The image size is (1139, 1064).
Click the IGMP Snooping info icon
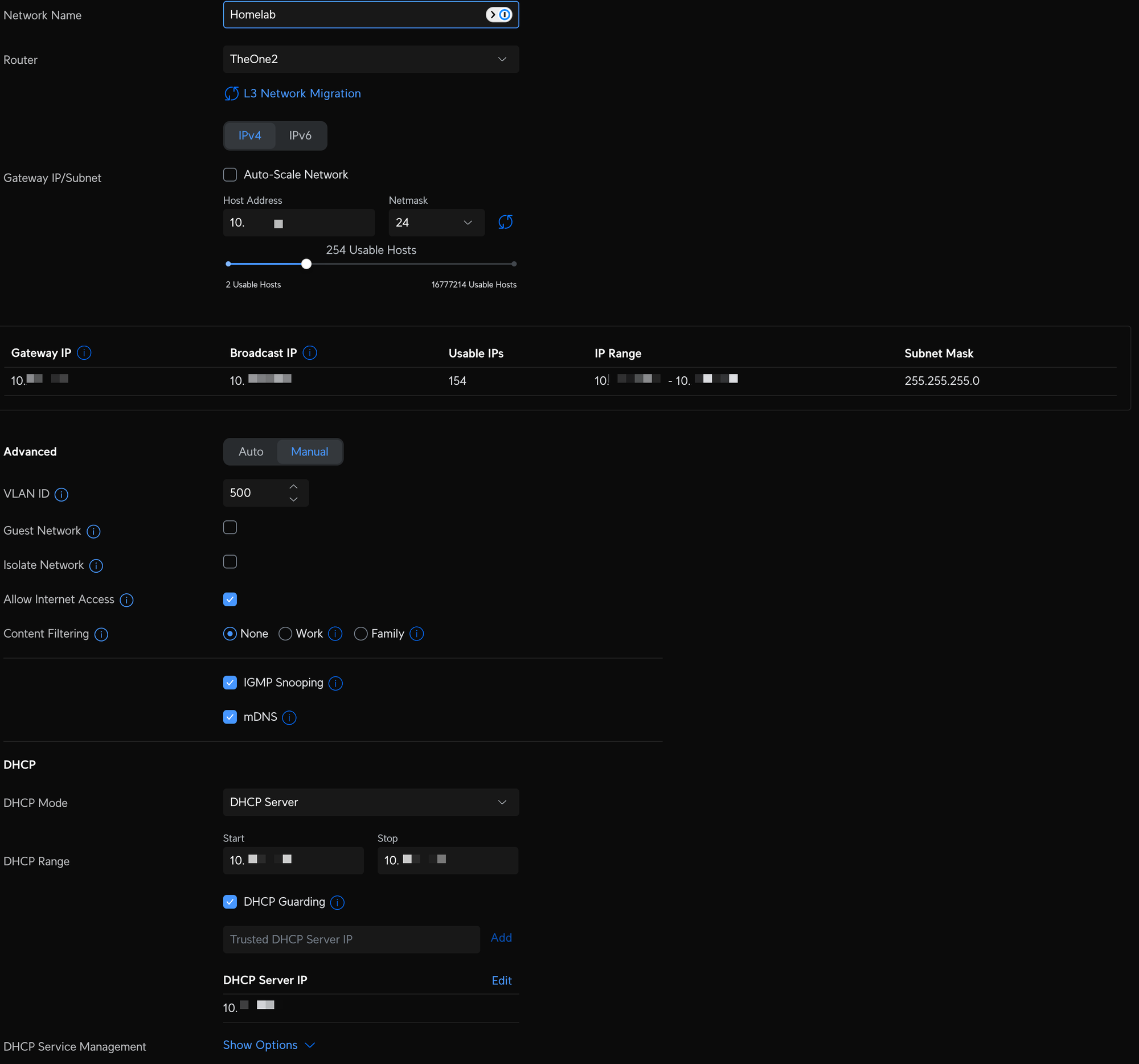pyautogui.click(x=336, y=683)
